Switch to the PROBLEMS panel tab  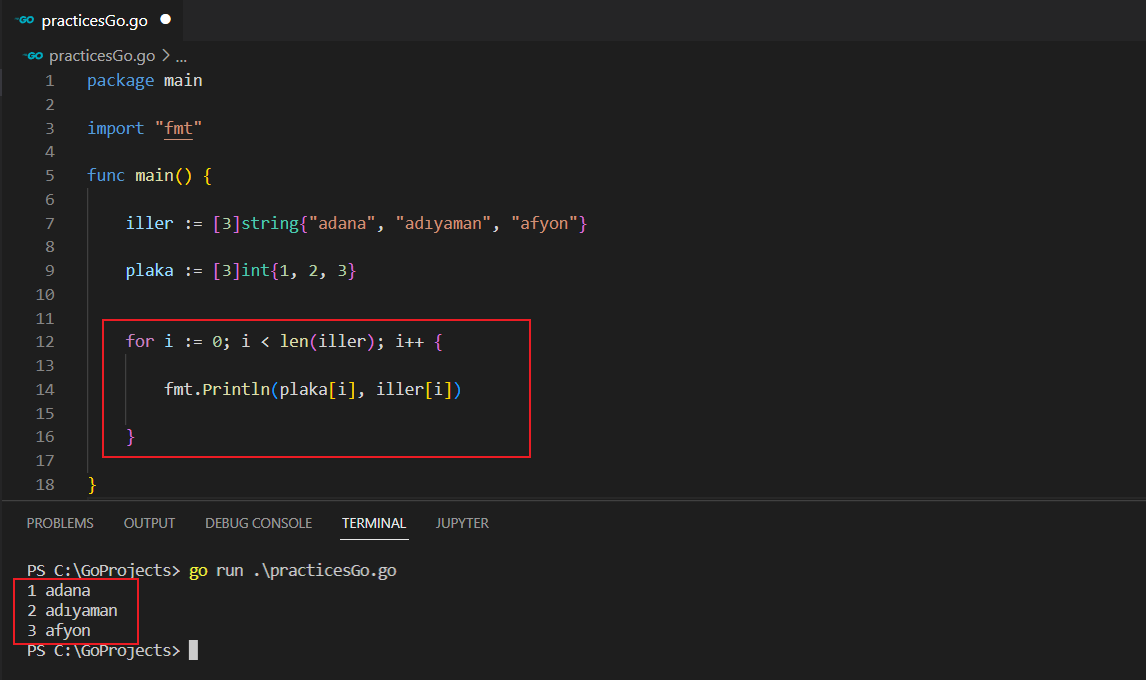[x=60, y=523]
